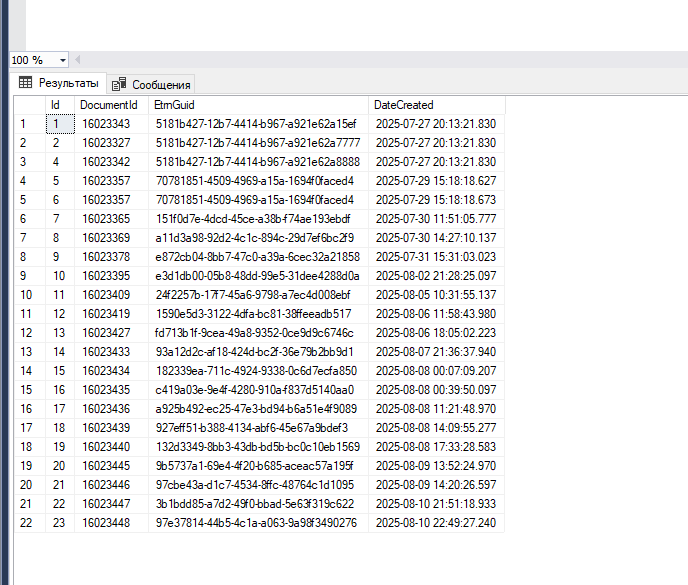This screenshot has width=688, height=585.
Task: Click date 2025-07-29 15:18:18.673
Action: pos(437,200)
